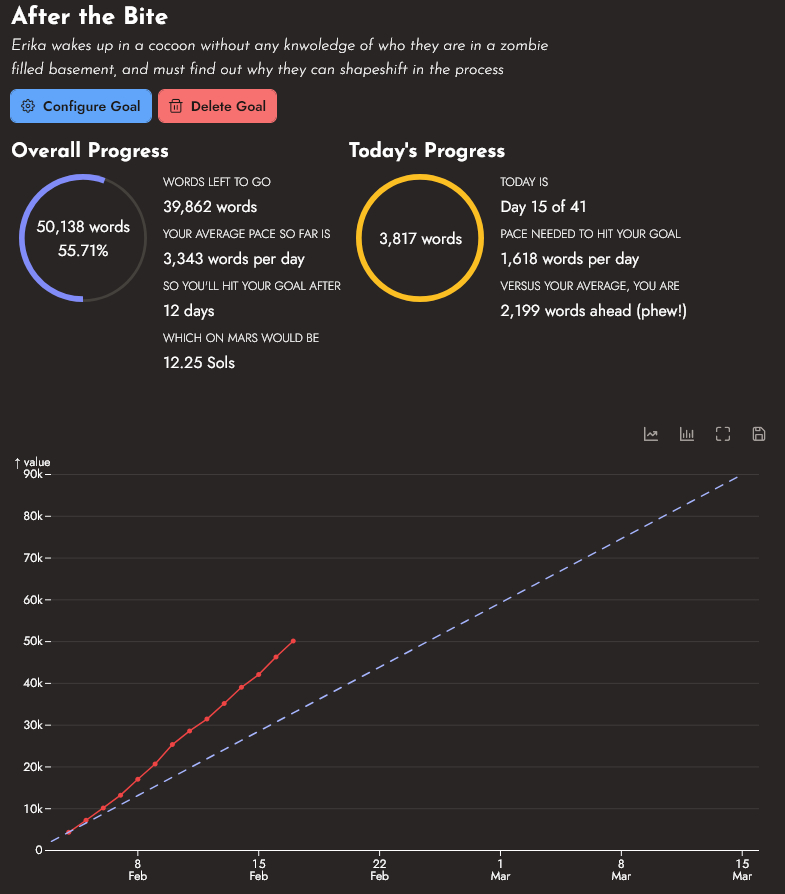Click the "3,343 words per day" average pace
The width and height of the screenshot is (785, 894).
pyautogui.click(x=233, y=259)
